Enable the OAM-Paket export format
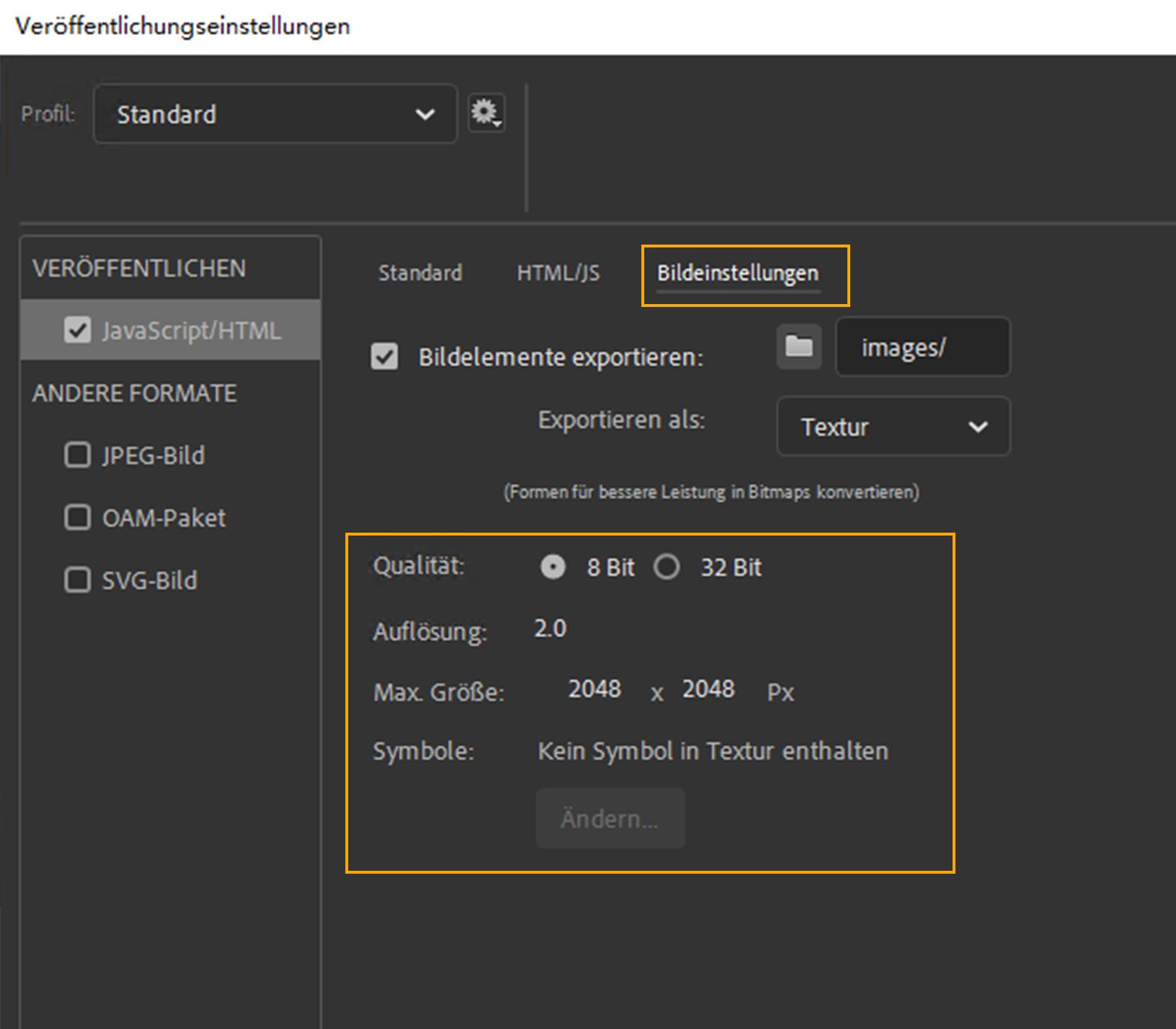1176x1029 pixels. coord(77,517)
